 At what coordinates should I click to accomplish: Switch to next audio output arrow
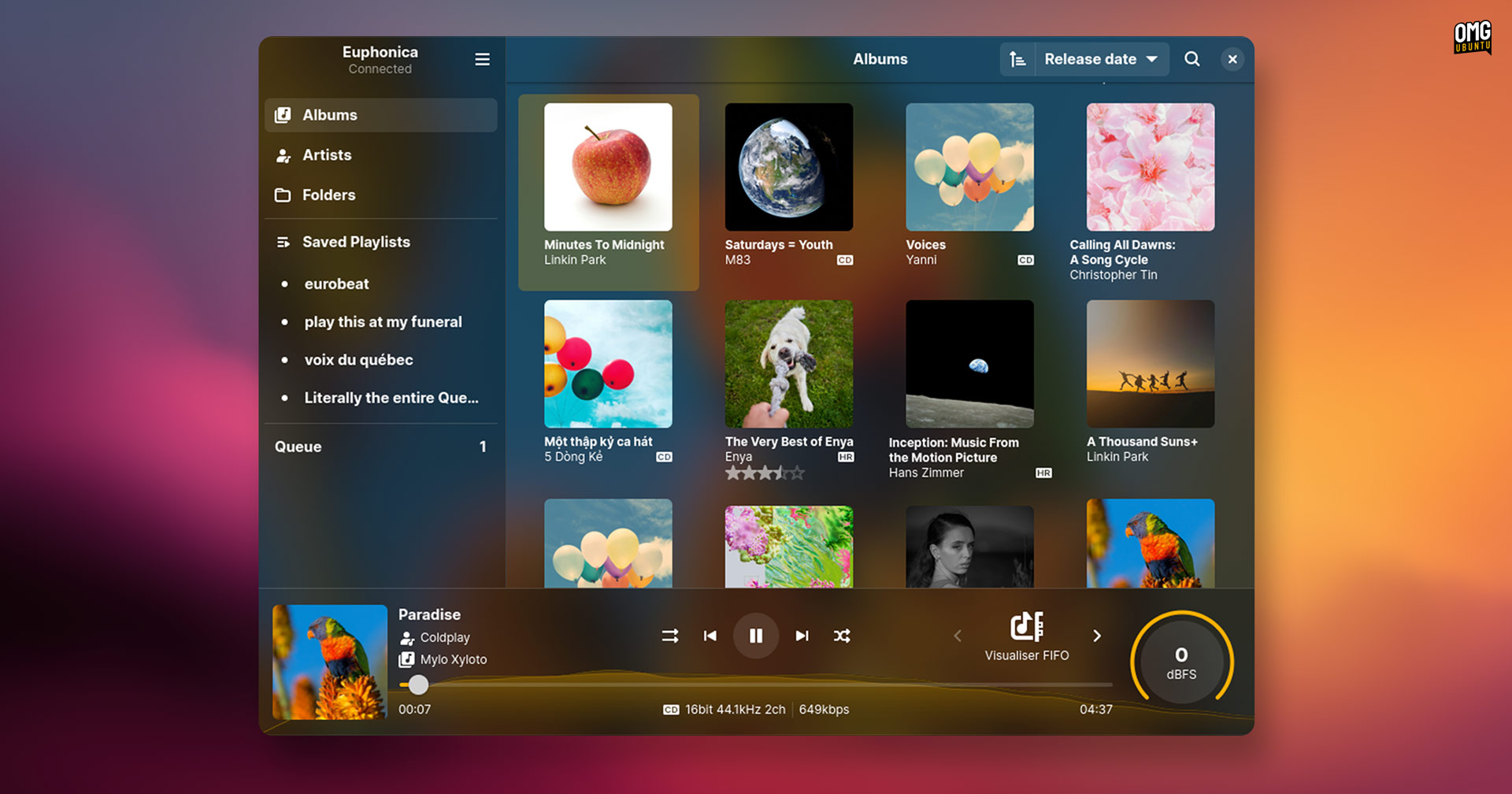click(1097, 636)
